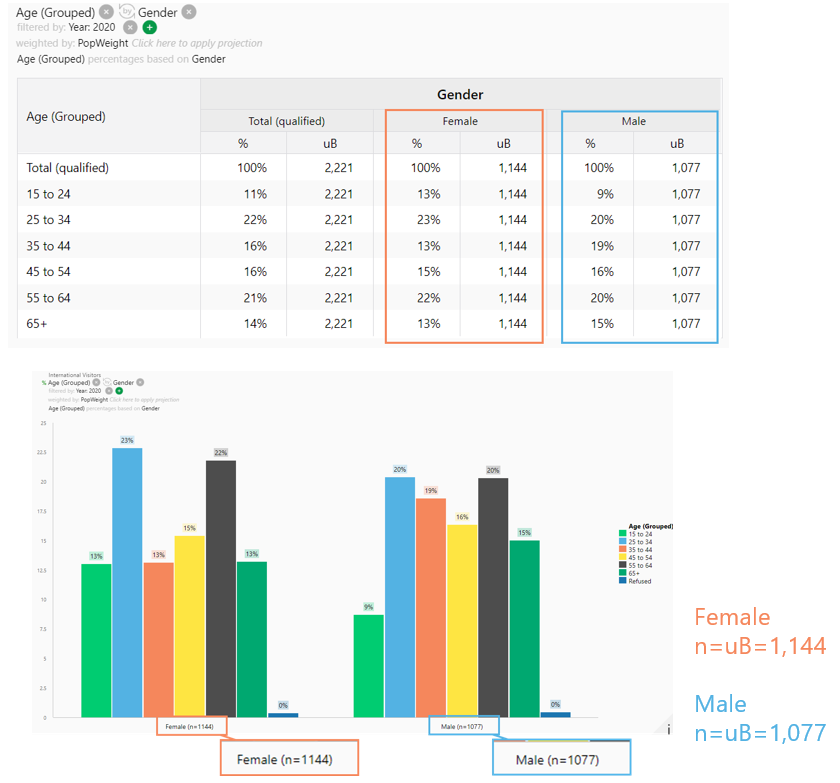Select the International Visitors title
This screenshot has height=783, width=840.
click(74, 375)
